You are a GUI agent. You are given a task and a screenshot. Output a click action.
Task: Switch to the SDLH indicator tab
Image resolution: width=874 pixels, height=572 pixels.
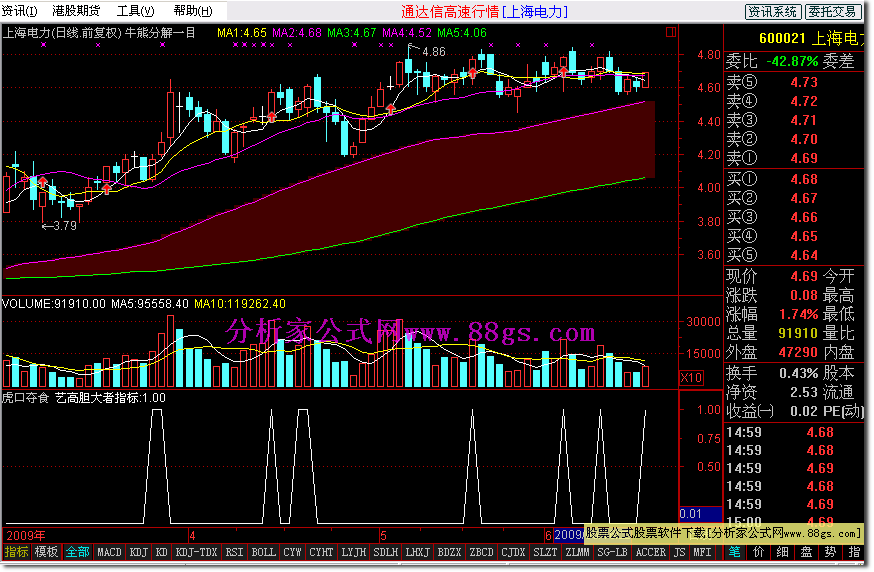385,552
